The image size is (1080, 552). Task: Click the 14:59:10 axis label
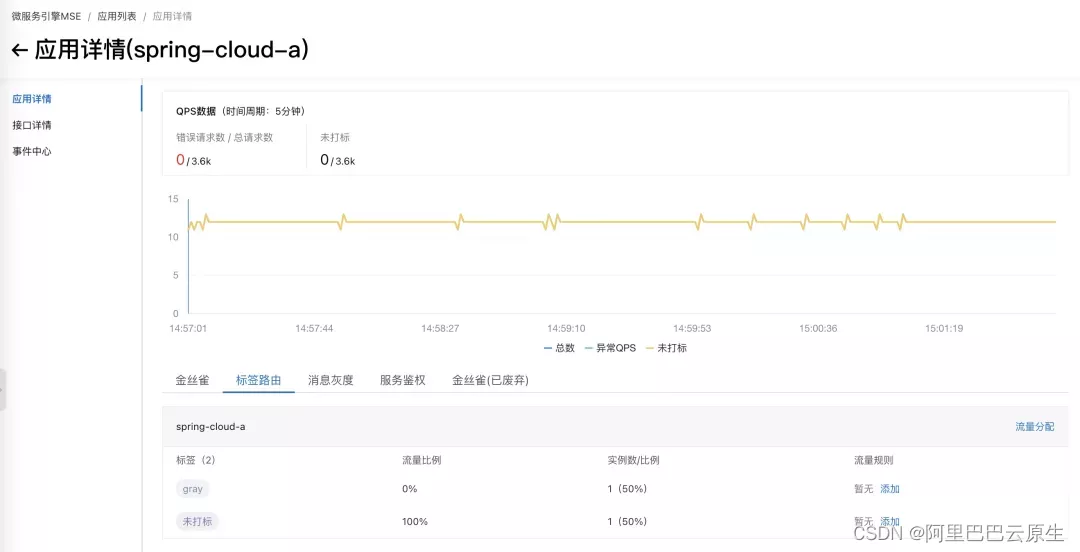pyautogui.click(x=566, y=329)
